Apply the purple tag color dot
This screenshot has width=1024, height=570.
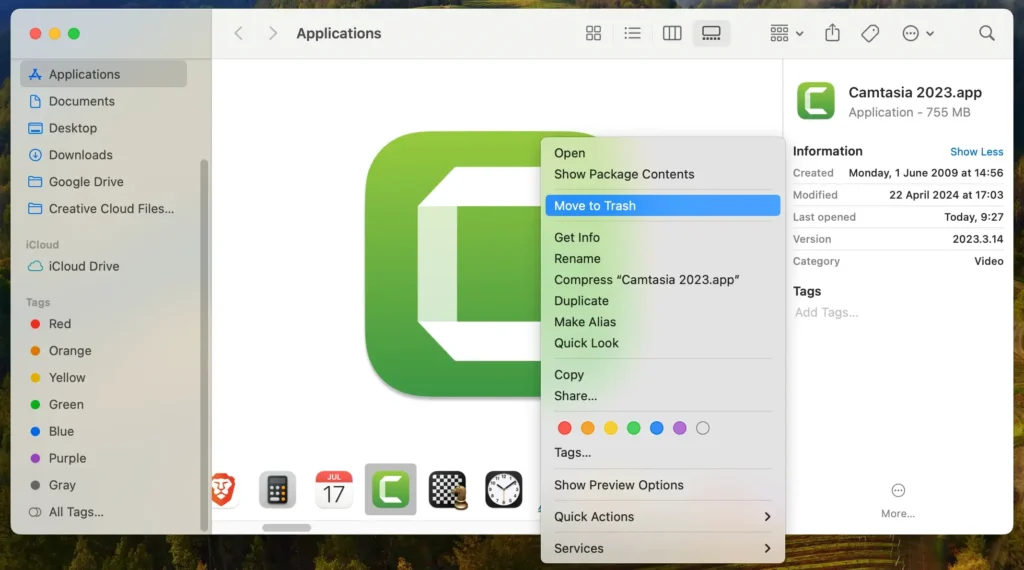tap(679, 428)
